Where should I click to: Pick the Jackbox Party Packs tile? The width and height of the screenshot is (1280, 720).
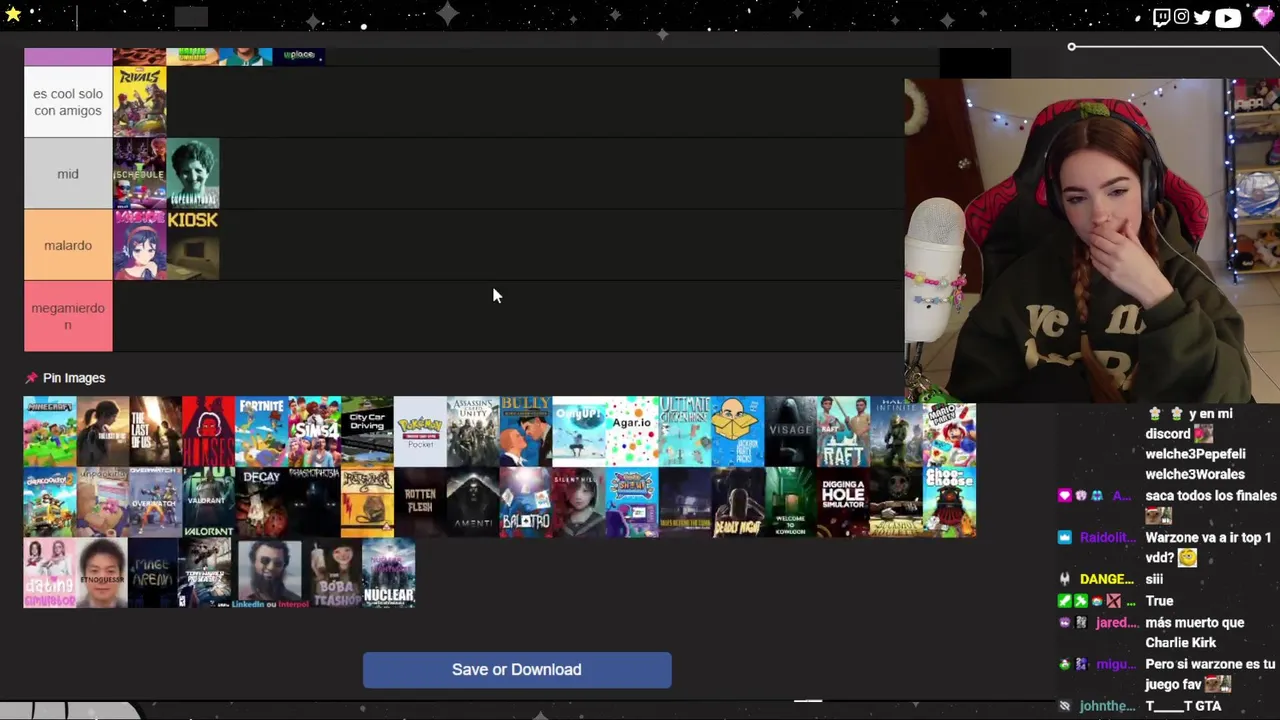click(738, 432)
